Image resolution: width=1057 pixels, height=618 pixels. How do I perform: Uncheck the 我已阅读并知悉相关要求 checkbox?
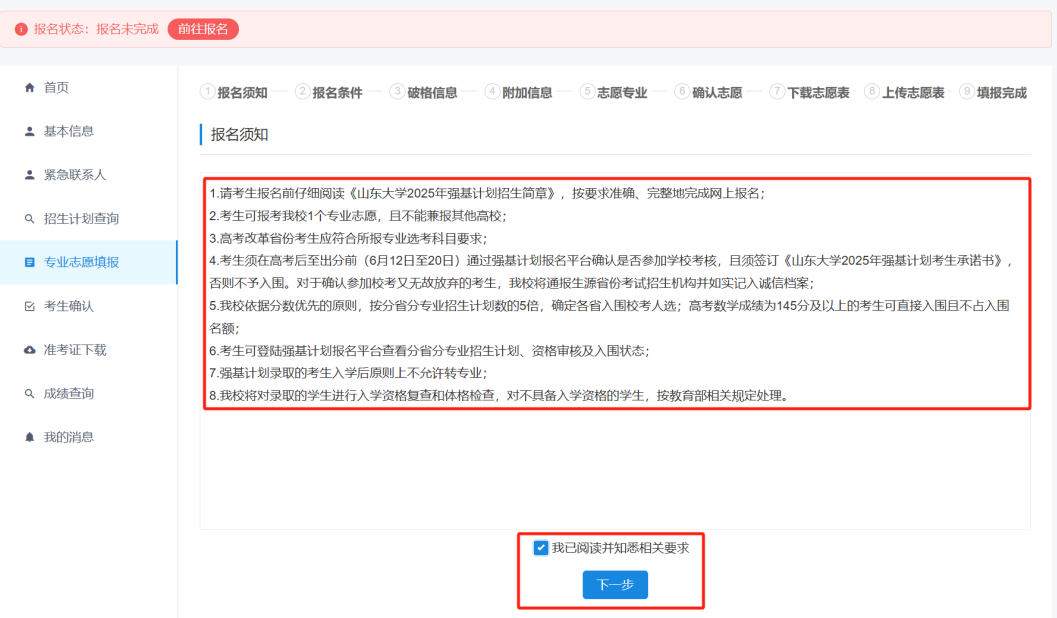[541, 548]
